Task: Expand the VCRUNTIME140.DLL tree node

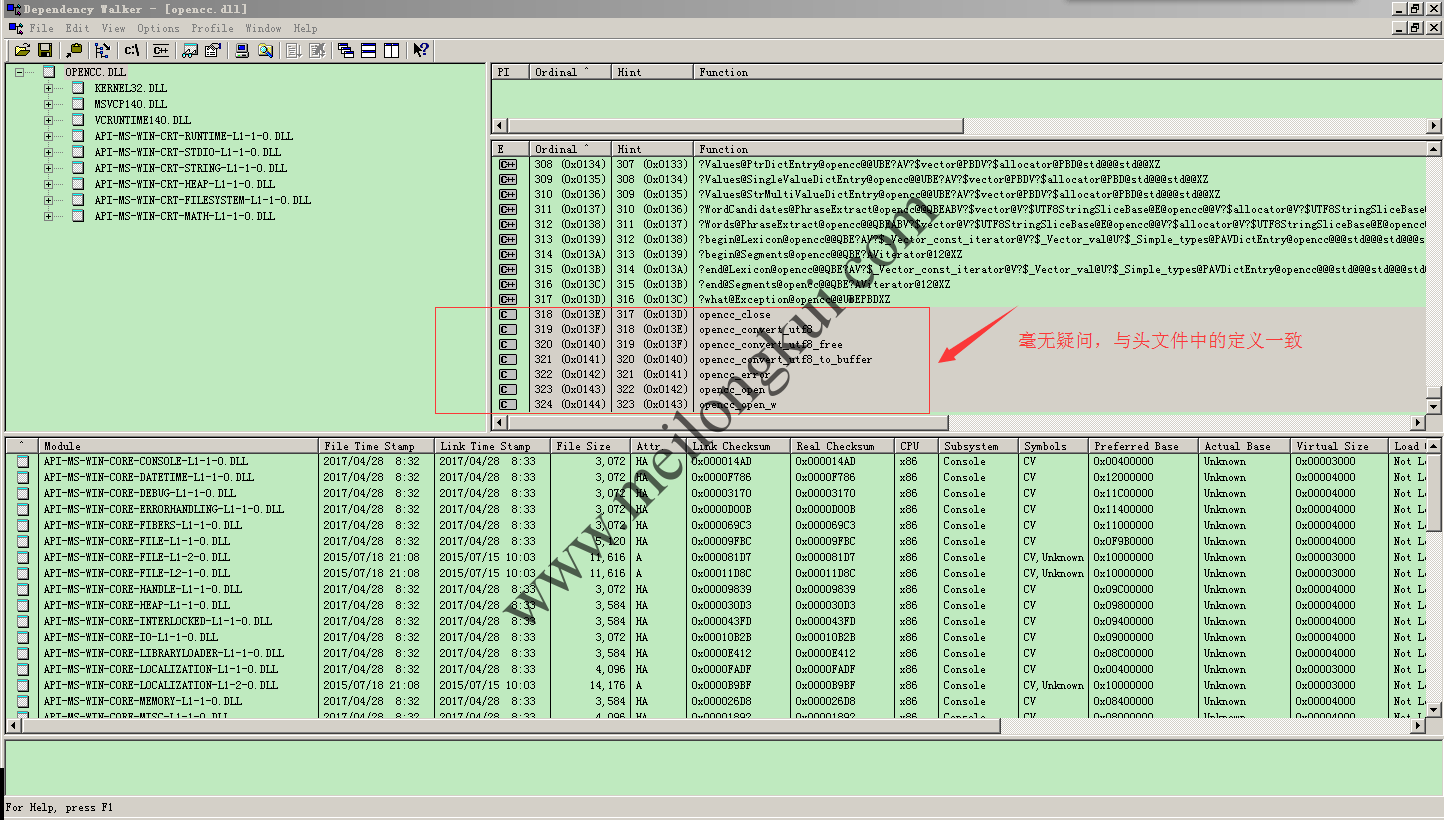Action: [x=48, y=120]
